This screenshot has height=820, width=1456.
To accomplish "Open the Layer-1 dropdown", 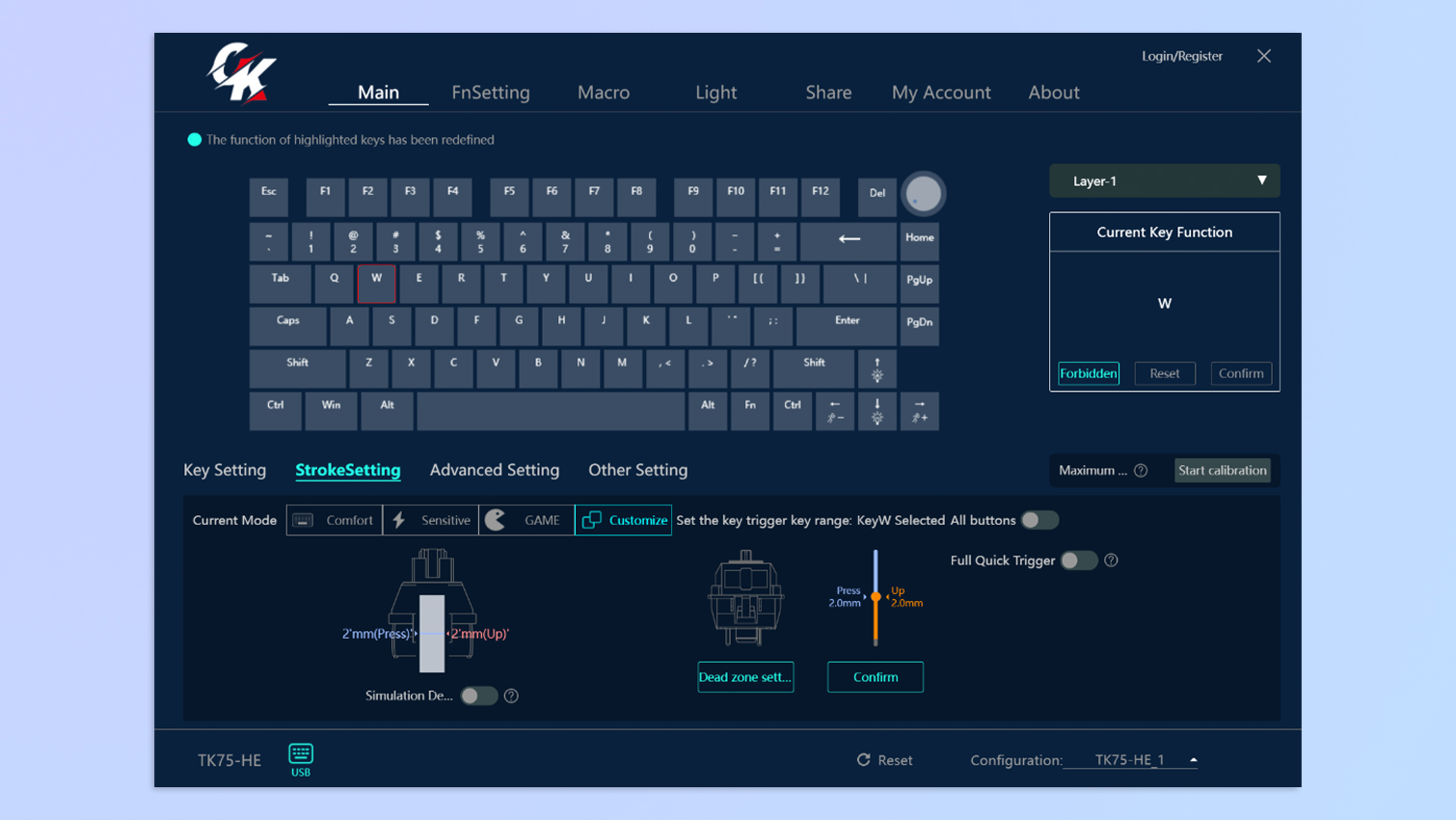I will point(1164,181).
